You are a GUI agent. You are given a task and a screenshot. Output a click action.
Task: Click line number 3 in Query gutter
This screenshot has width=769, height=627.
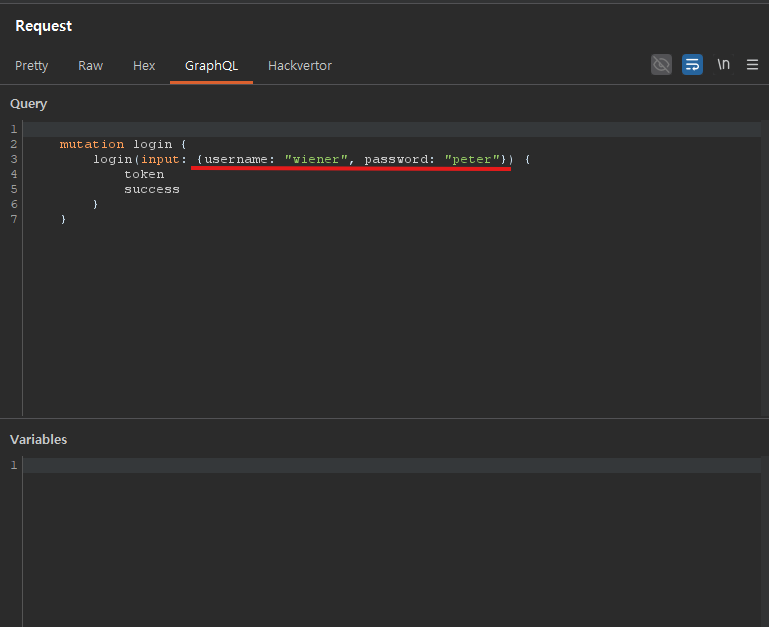pyautogui.click(x=13, y=159)
